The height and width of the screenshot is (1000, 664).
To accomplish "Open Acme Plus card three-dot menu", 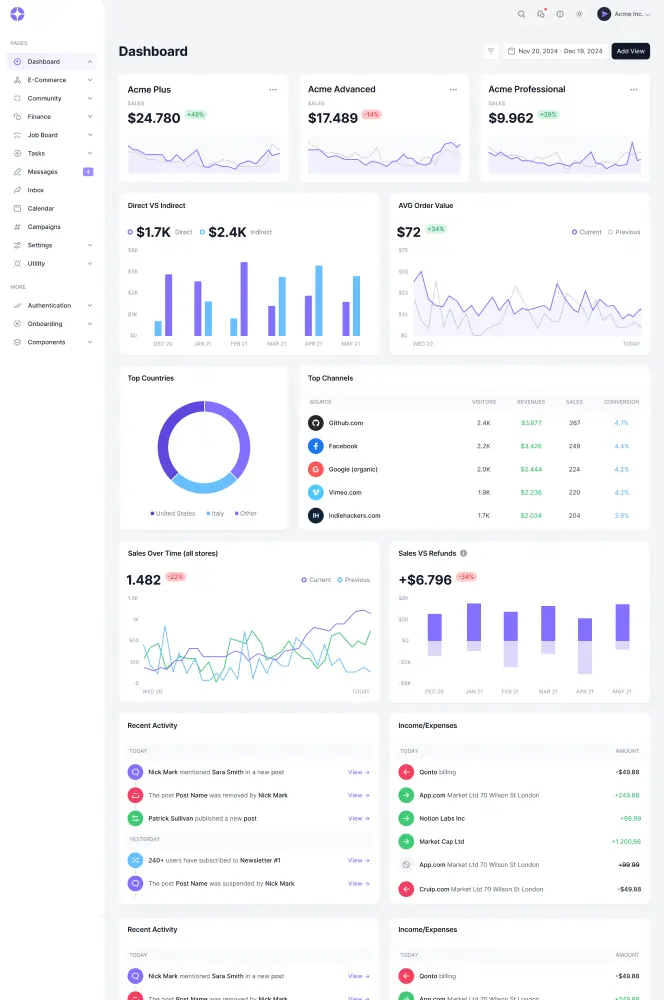I will [x=273, y=89].
